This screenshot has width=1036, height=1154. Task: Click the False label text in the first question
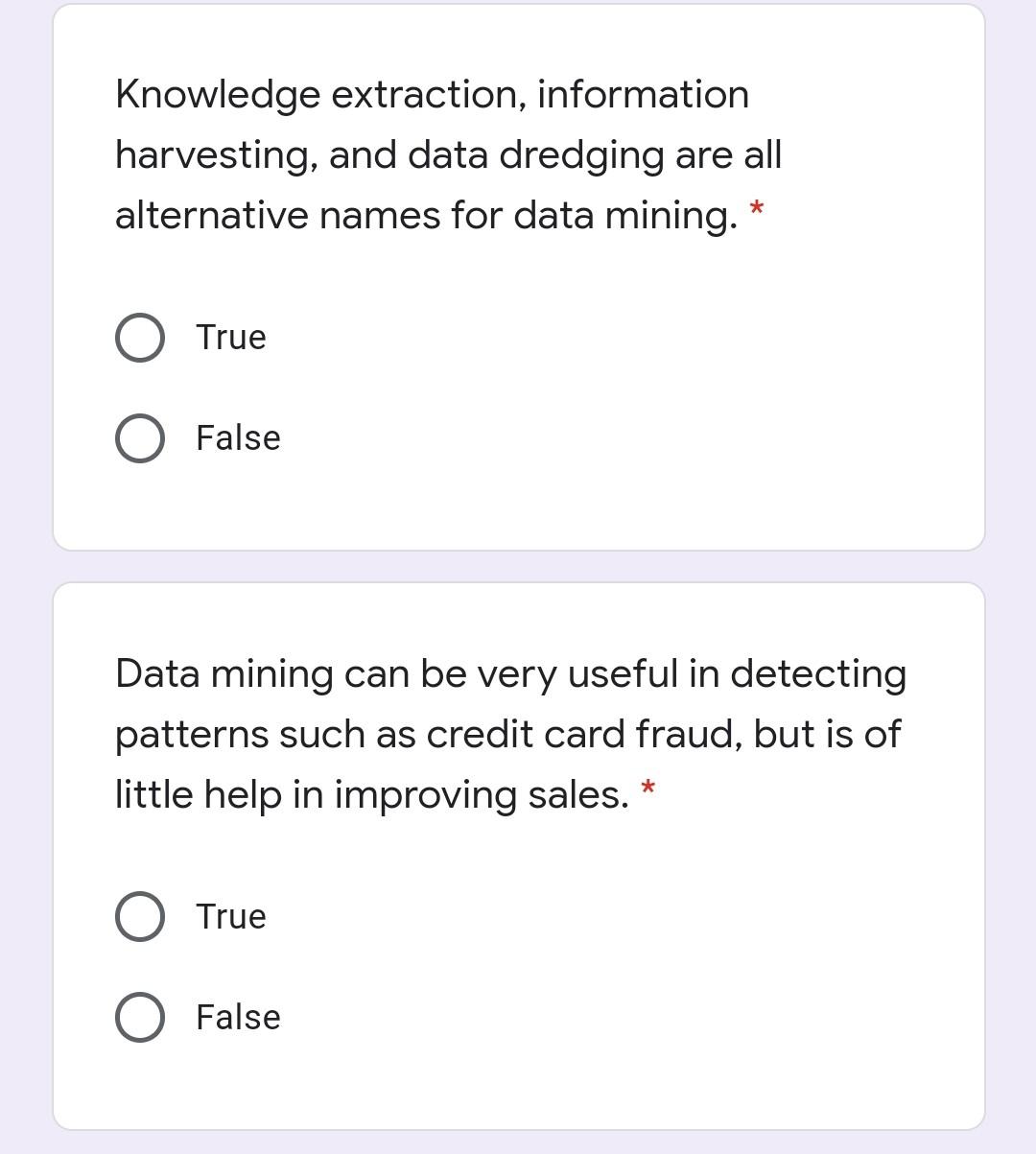(237, 437)
